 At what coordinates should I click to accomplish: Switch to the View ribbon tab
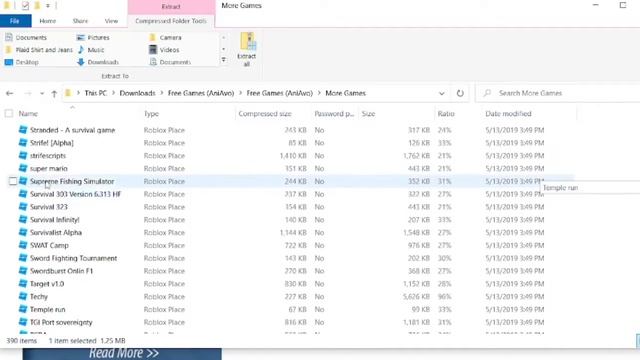point(111,21)
